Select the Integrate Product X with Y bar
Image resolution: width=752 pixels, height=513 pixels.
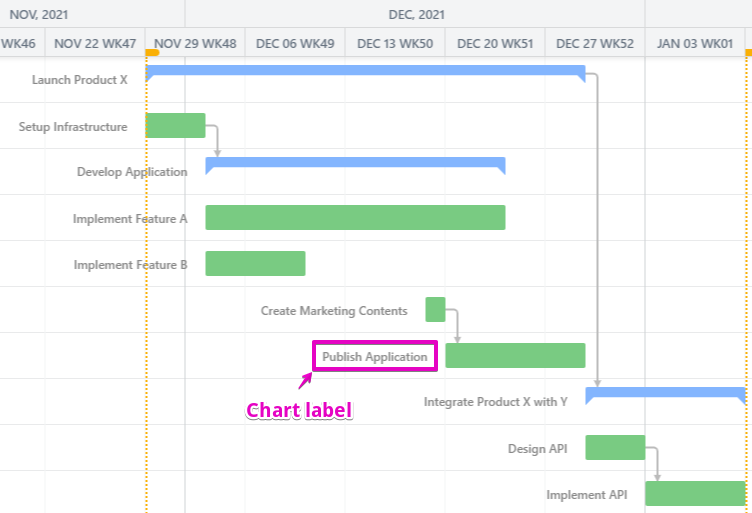(665, 393)
